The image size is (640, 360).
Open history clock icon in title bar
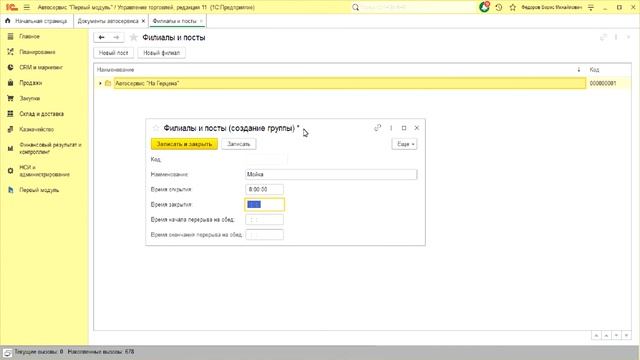point(499,7)
